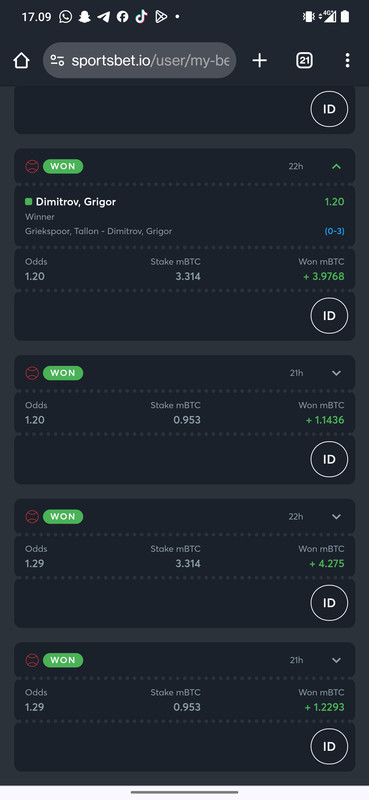This screenshot has height=800, width=369.
Task: Tap the ID button for Dimitrov bet
Action: [329, 316]
